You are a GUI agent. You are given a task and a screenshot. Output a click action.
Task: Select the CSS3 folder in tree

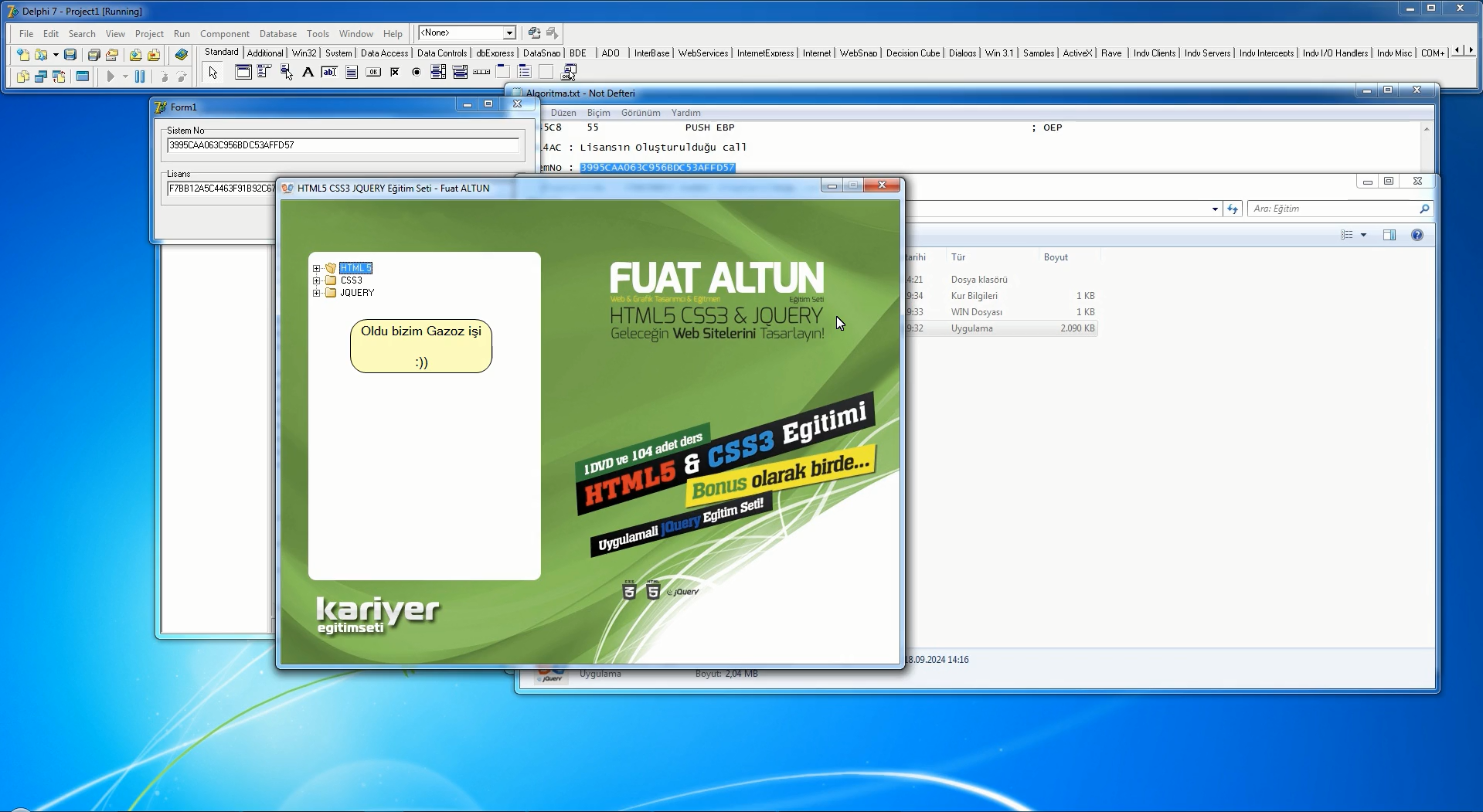[x=351, y=280]
